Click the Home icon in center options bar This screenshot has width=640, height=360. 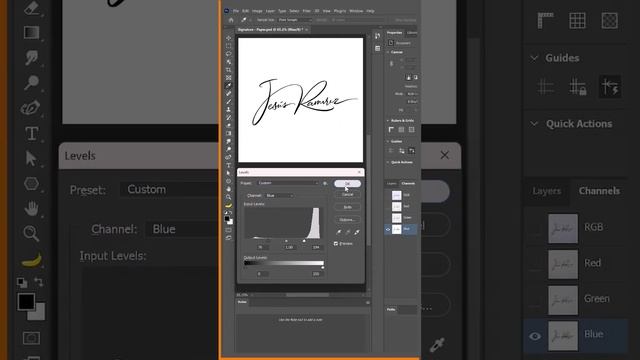click(x=231, y=20)
